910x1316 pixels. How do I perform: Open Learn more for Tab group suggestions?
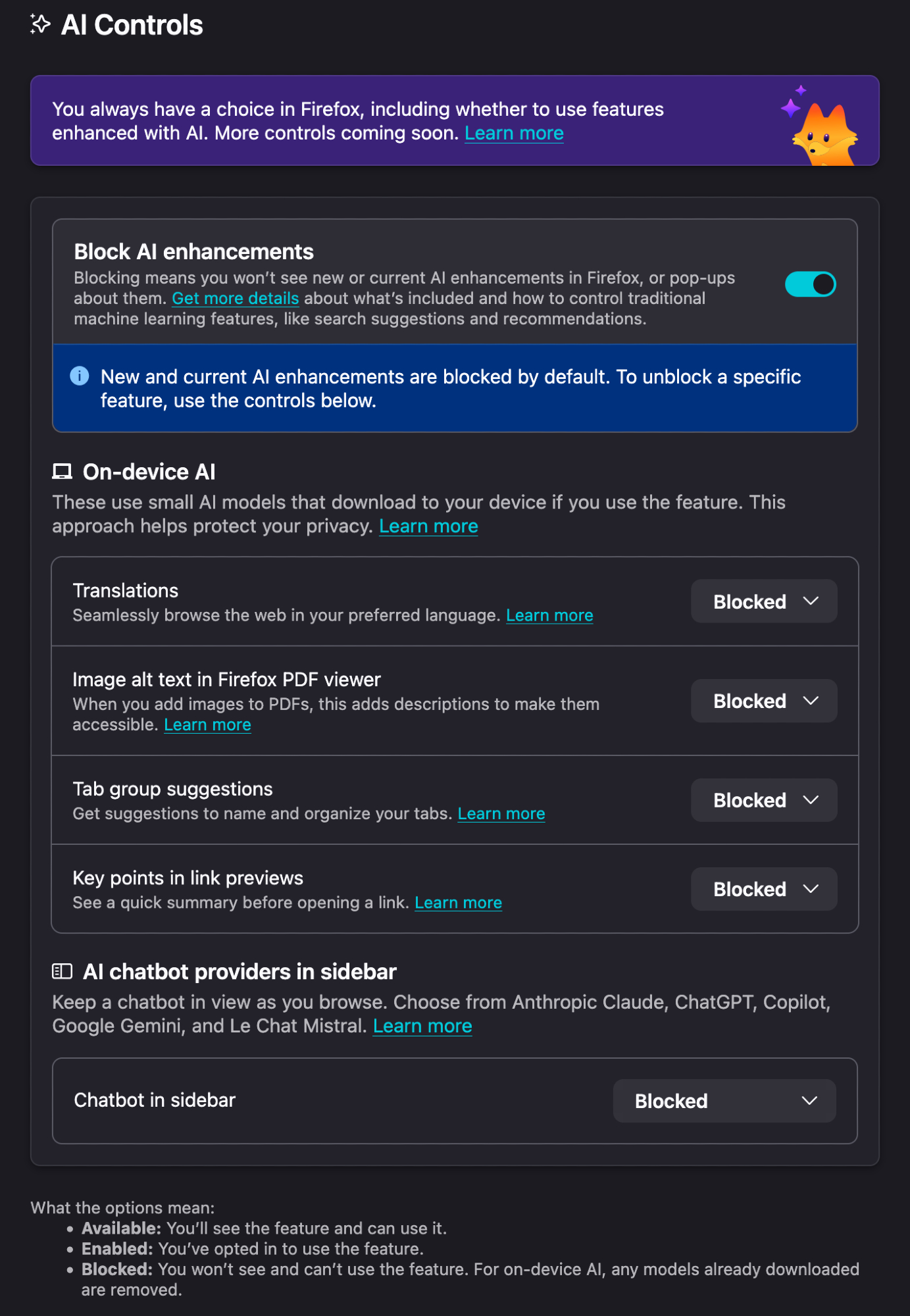[x=501, y=814]
